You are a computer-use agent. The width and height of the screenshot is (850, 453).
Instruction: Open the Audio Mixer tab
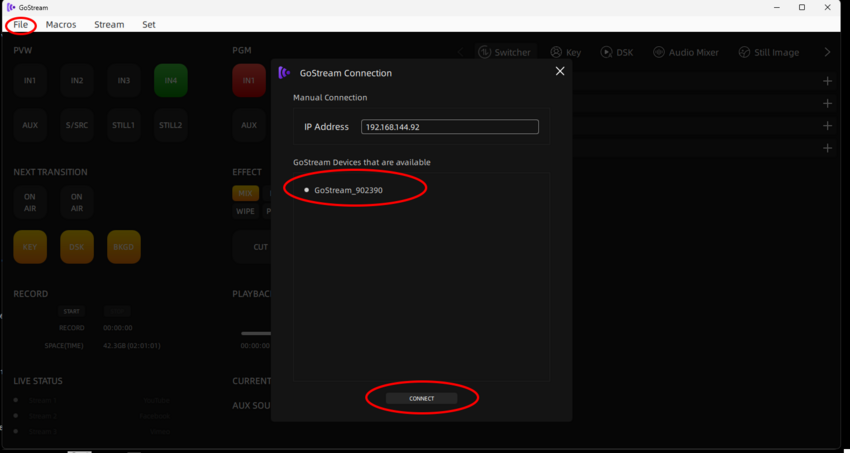point(686,53)
